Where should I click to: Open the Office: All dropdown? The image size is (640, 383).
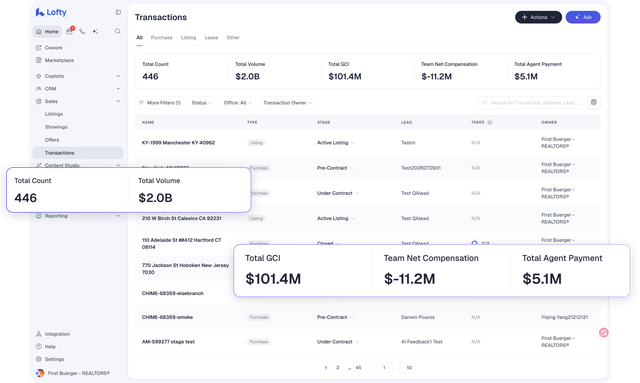(x=238, y=103)
